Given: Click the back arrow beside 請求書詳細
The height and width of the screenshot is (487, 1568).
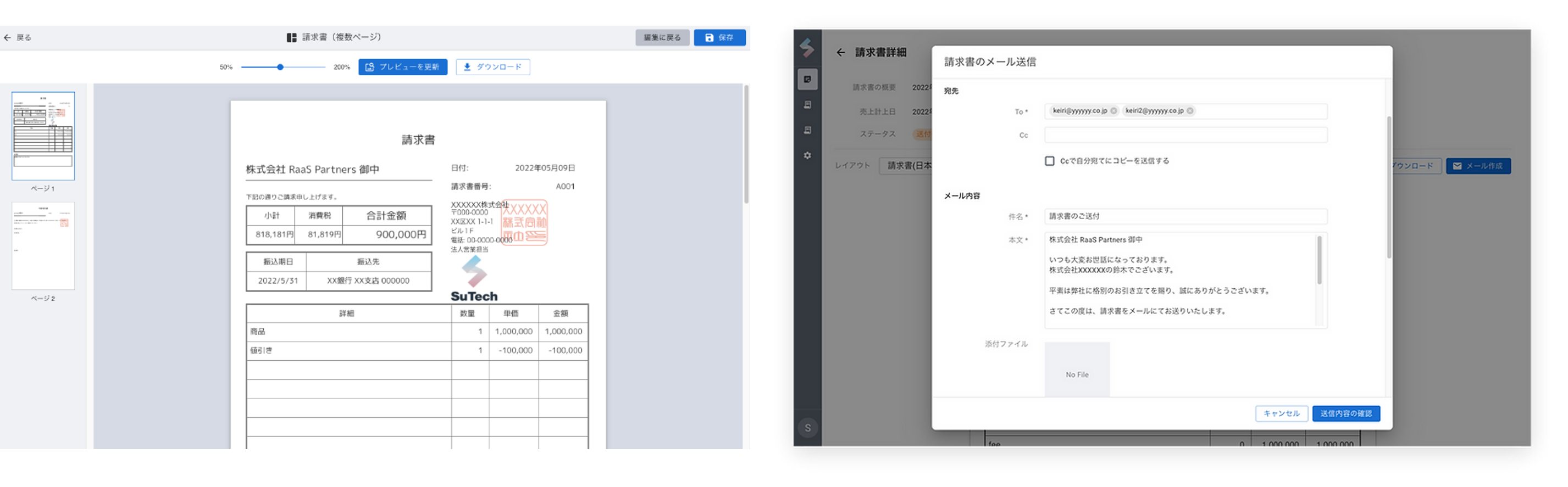Looking at the screenshot, I should [x=841, y=53].
